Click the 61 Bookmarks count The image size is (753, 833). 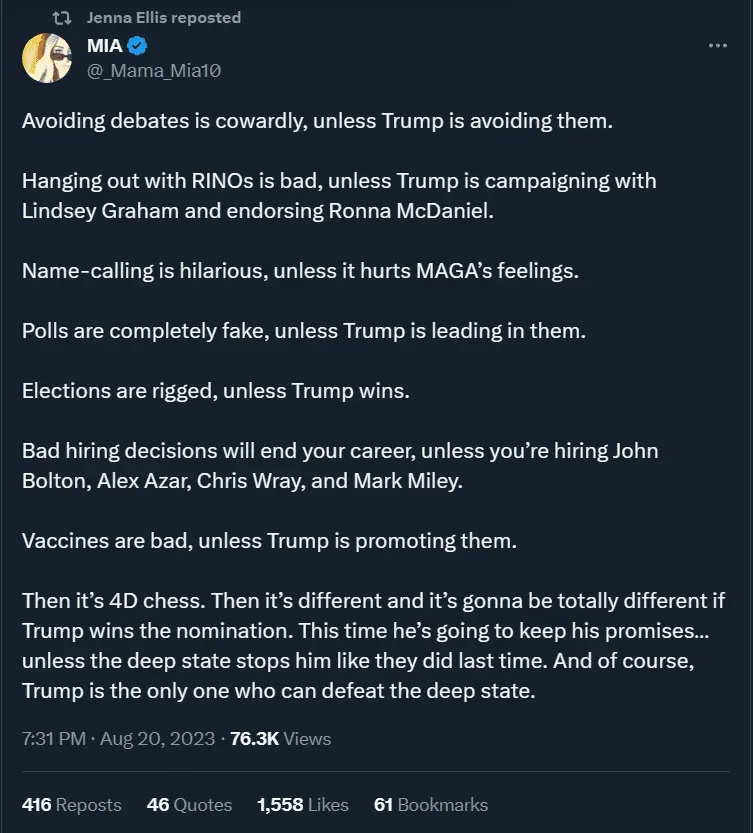pyautogui.click(x=430, y=804)
